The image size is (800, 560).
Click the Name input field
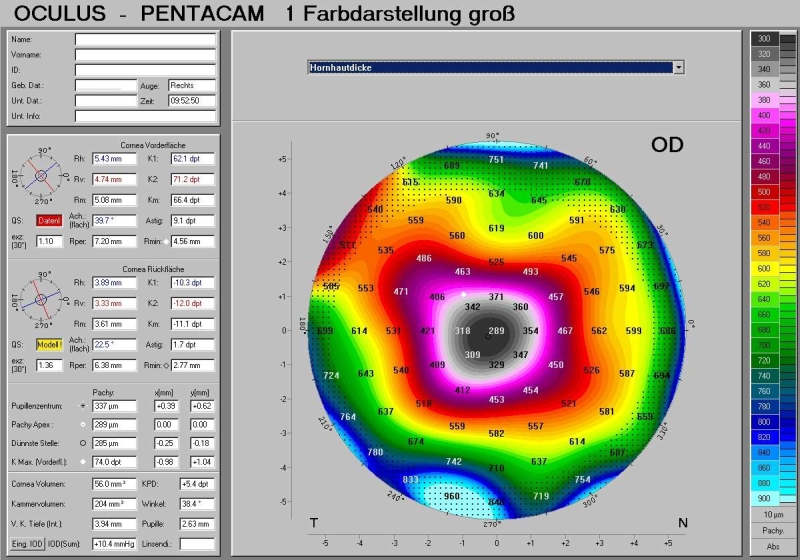(145, 40)
